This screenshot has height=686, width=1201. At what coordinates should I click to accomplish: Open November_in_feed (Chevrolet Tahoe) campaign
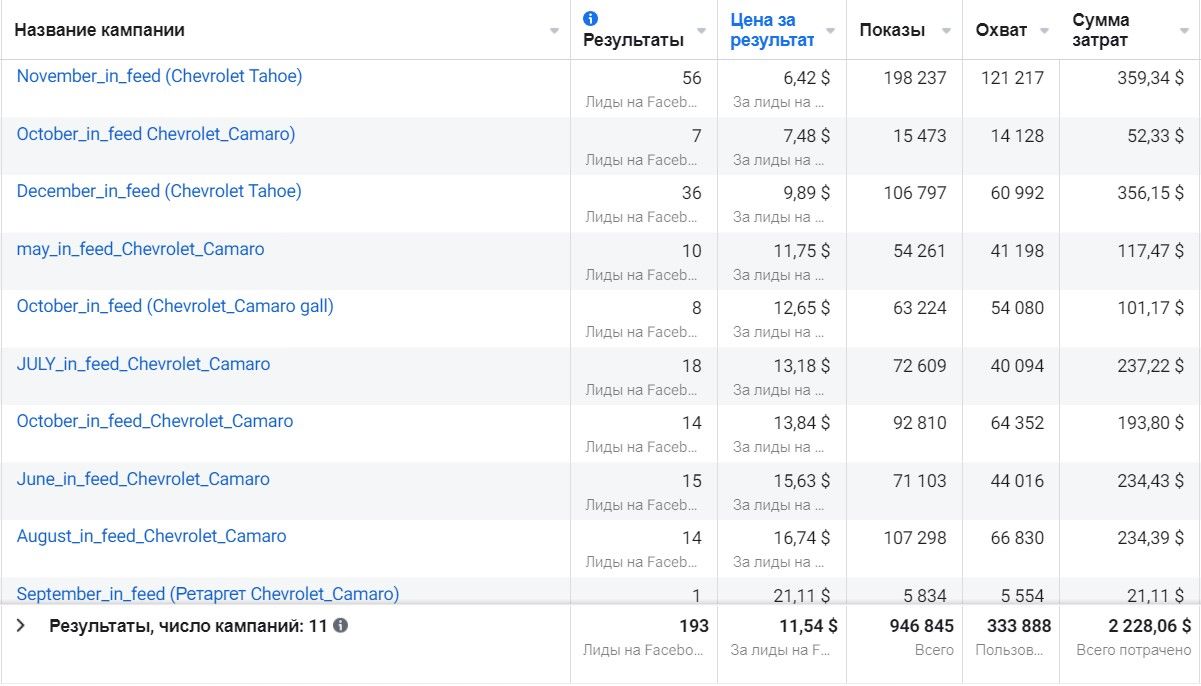[159, 76]
